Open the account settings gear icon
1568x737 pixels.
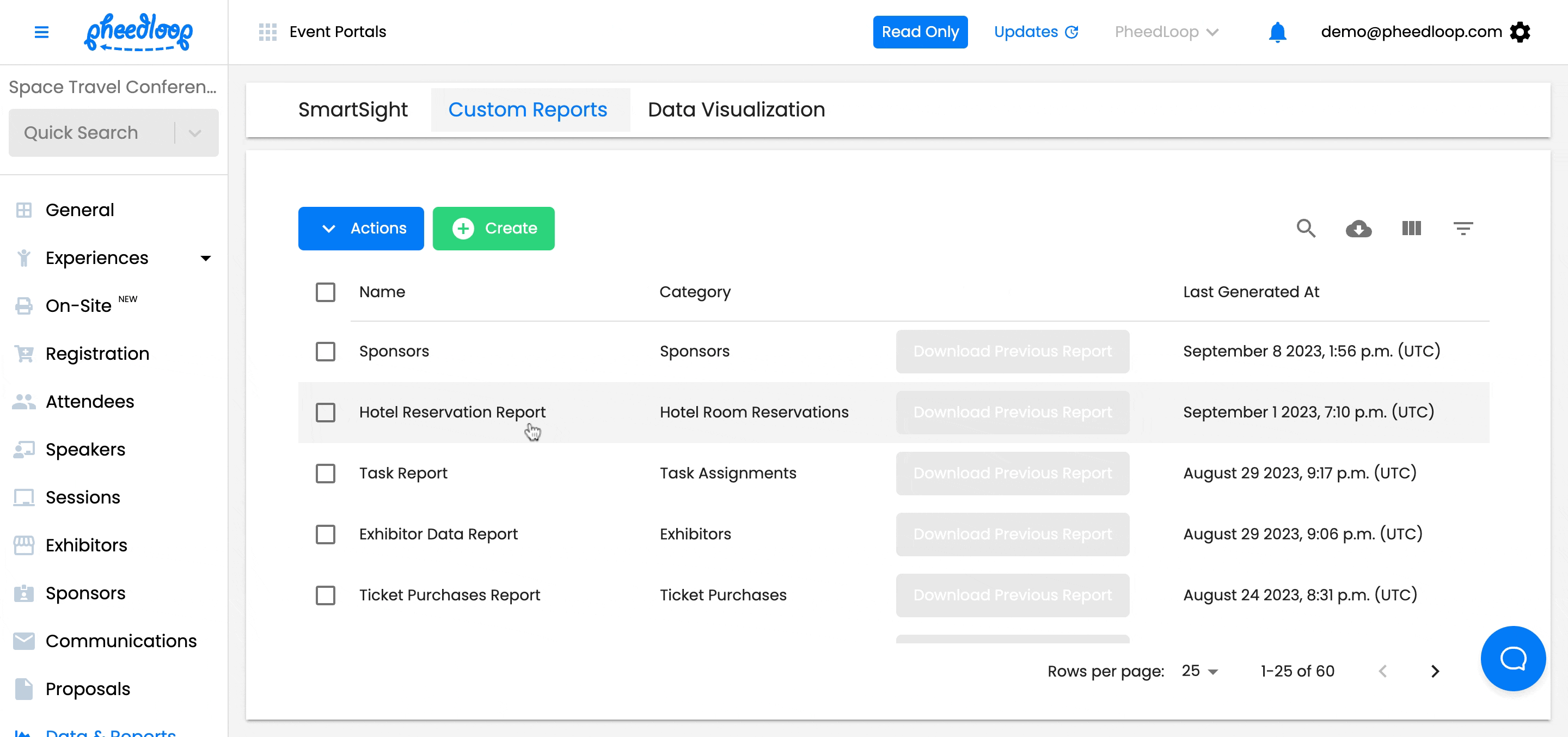point(1520,32)
